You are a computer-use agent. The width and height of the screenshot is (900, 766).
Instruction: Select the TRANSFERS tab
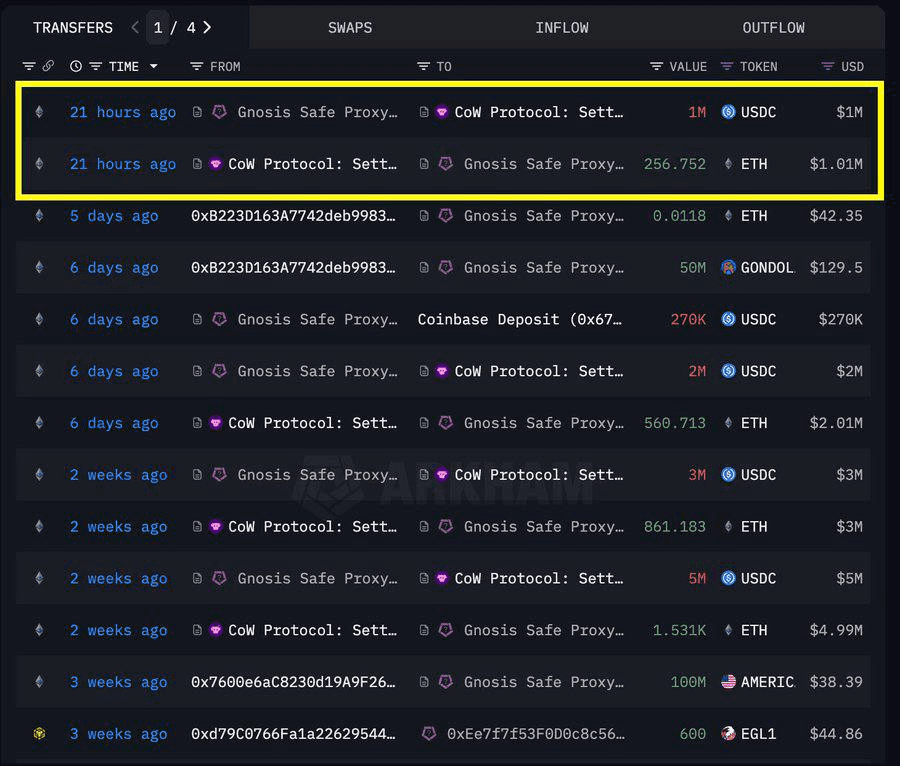coord(73,28)
